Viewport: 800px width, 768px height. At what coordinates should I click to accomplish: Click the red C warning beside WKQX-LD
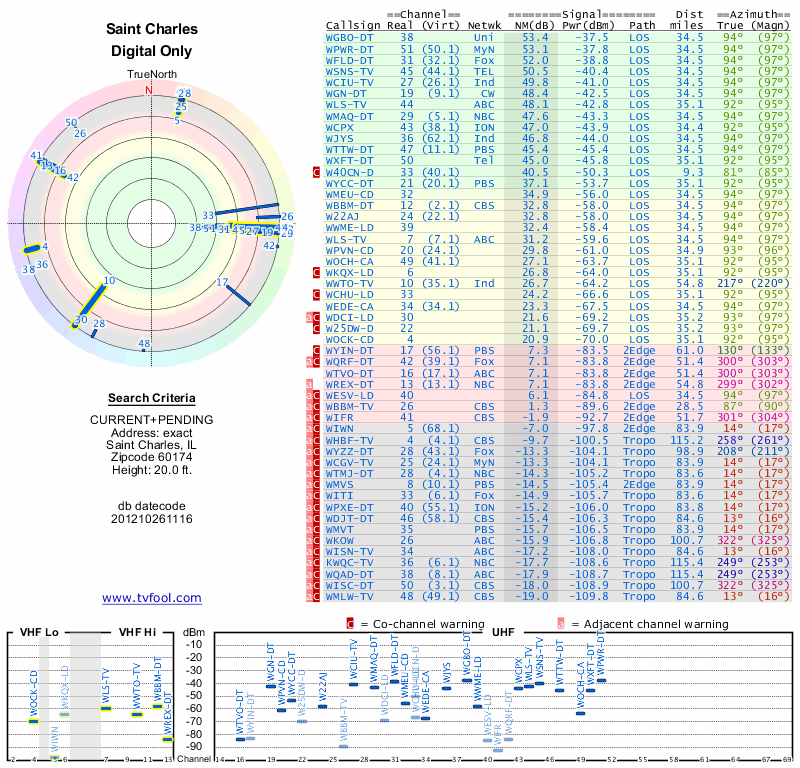point(316,272)
